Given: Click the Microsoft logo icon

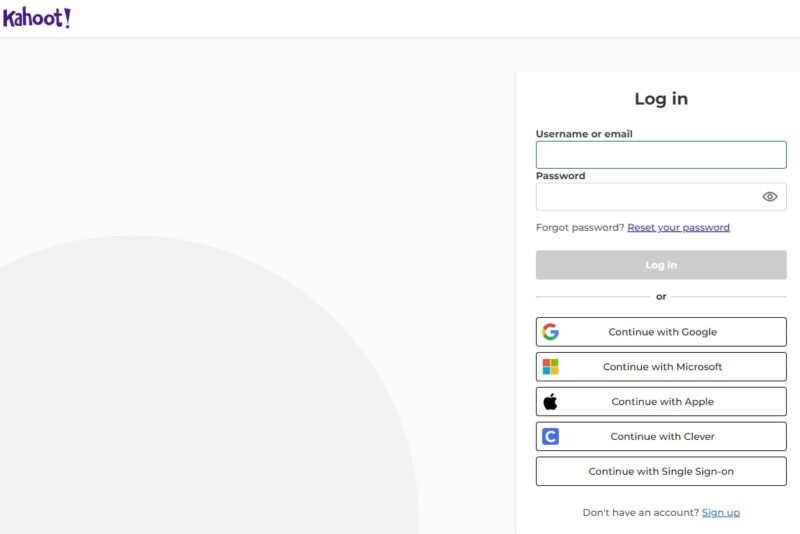Looking at the screenshot, I should 550,367.
